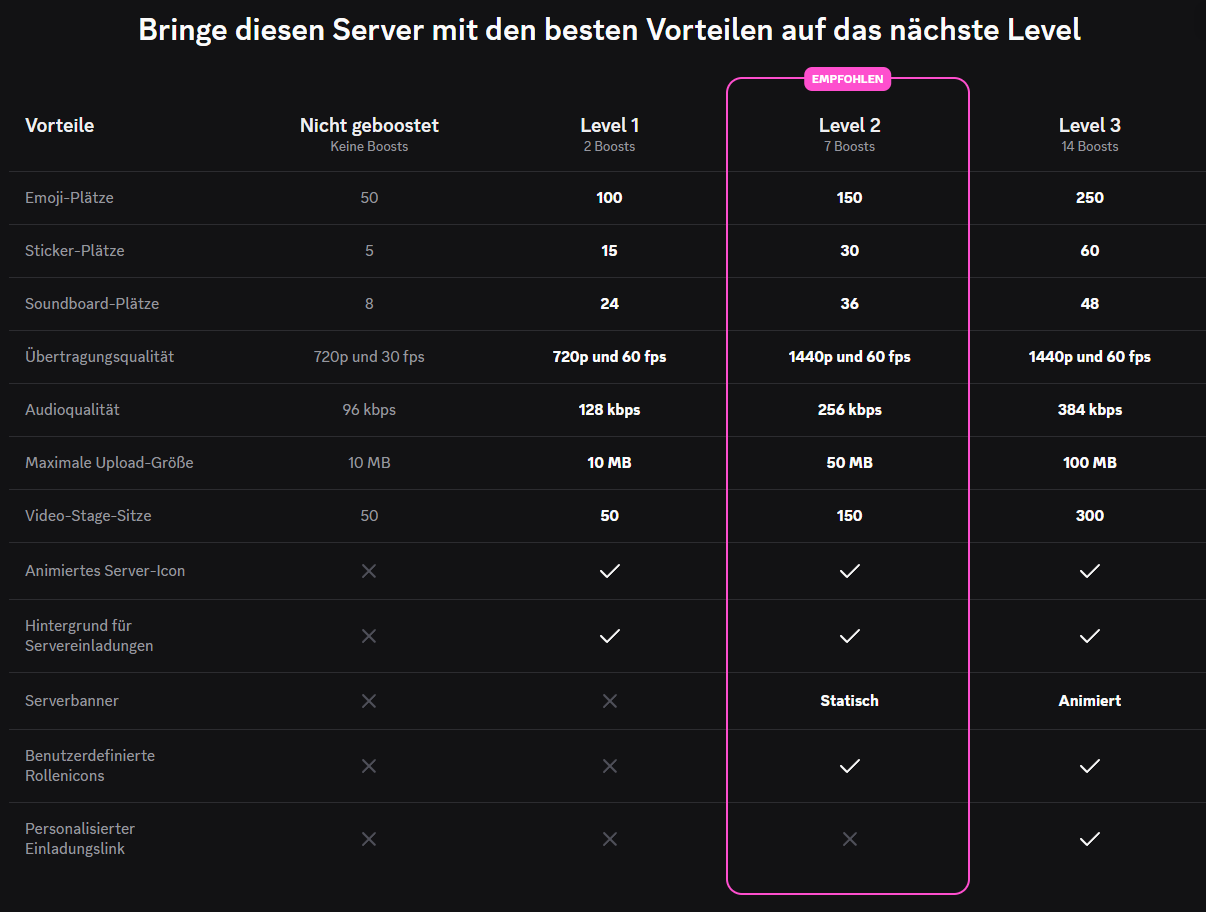Select the Level 1 column header
1206x912 pixels.
[x=610, y=125]
